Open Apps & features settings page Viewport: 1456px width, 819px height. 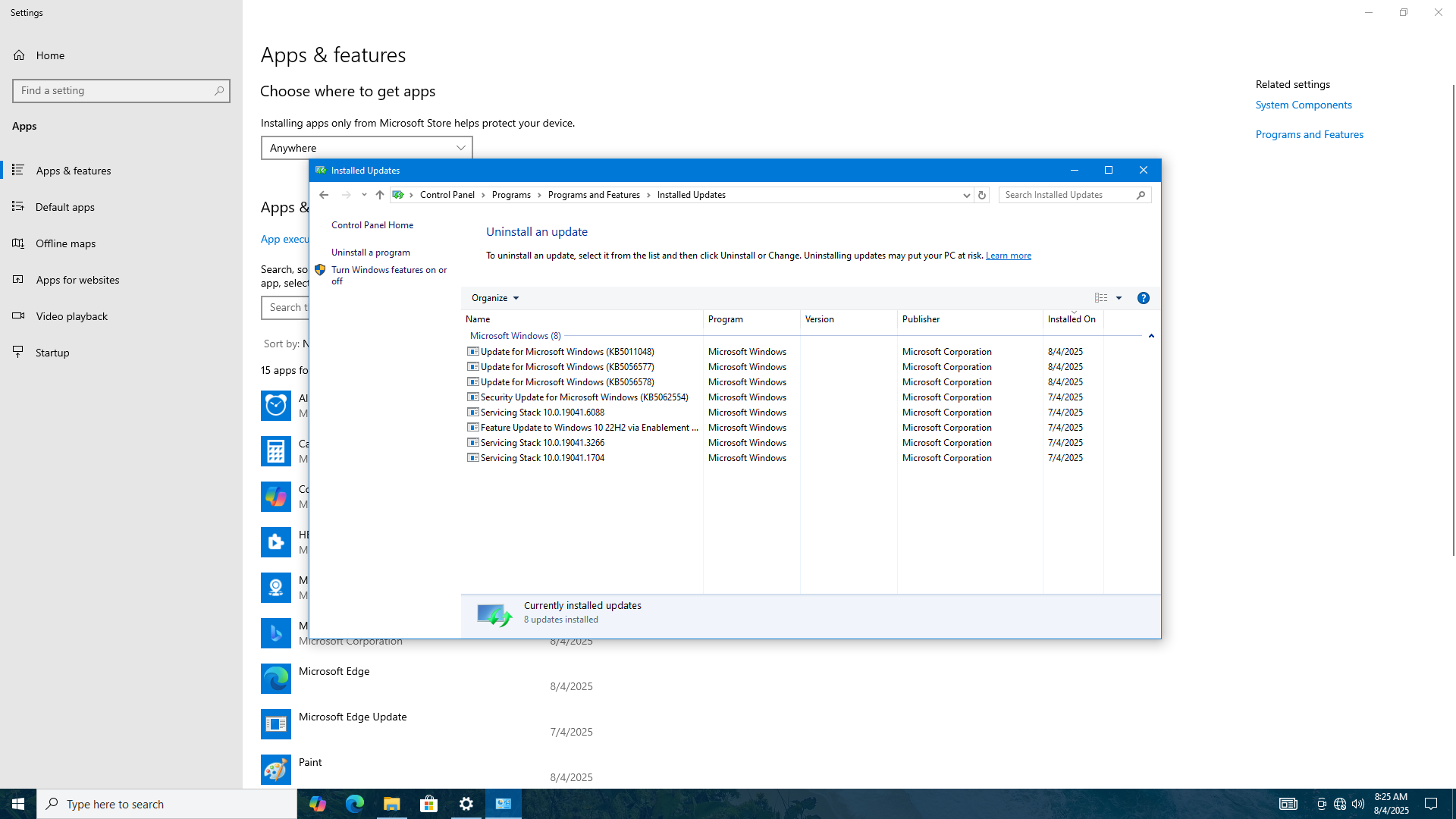121,171
